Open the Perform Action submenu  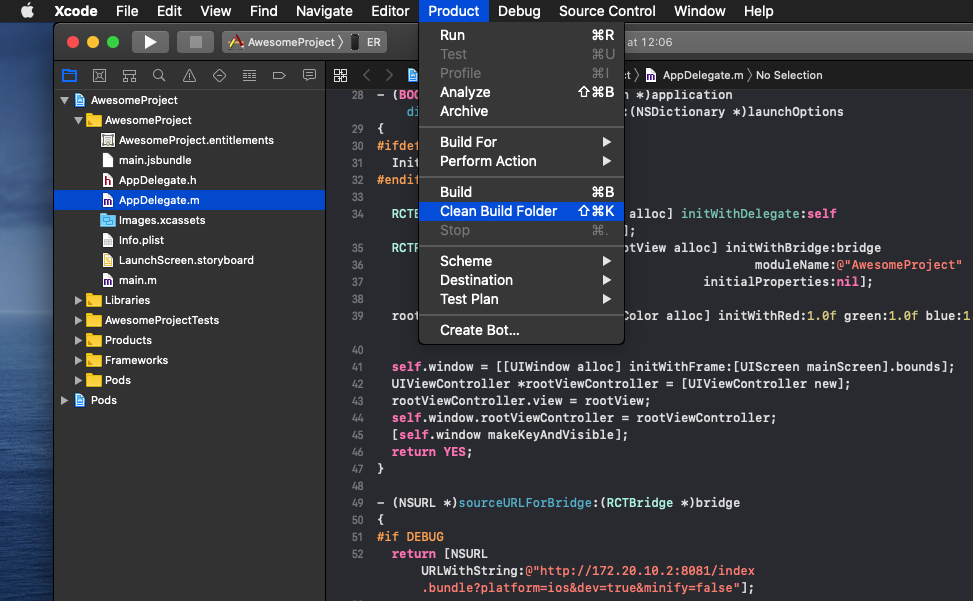click(x=521, y=161)
